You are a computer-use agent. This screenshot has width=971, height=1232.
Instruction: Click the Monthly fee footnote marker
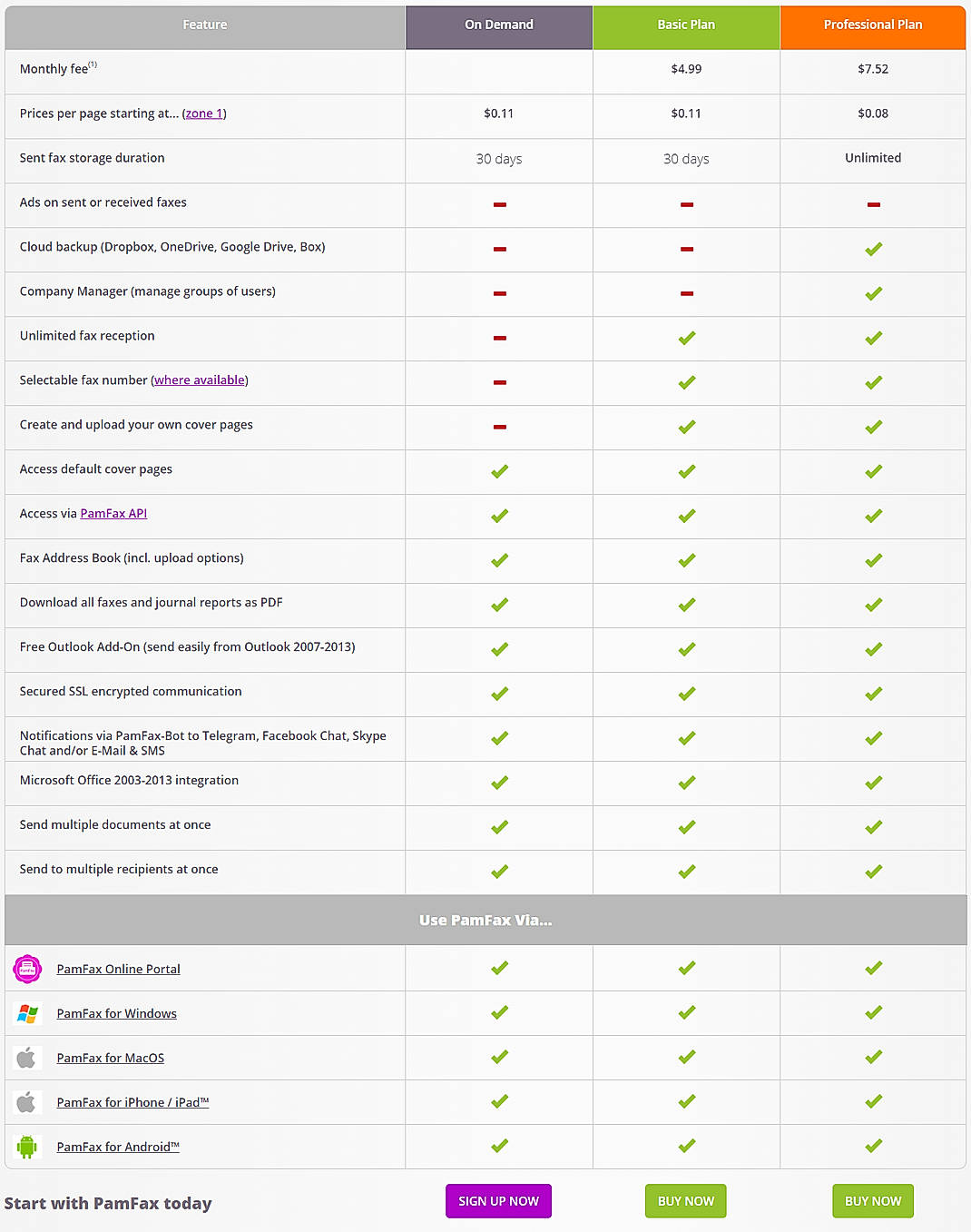tap(92, 64)
